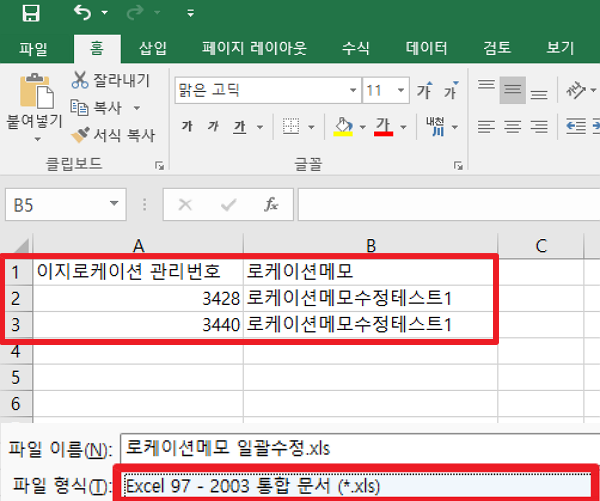Expand the 붙여넣기 options arrow
Screen dimensions: 600x501
click(x=37, y=139)
